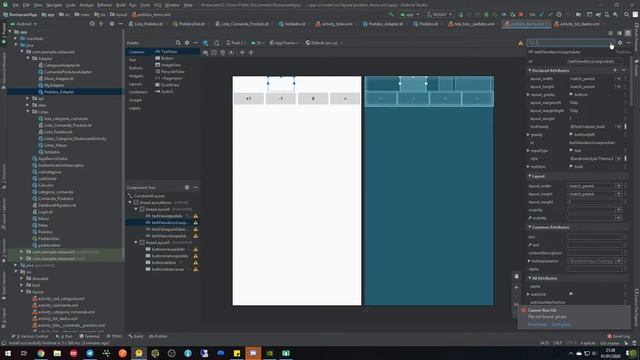Open Default locale dropdown
This screenshot has height=360, width=640.
(324, 43)
